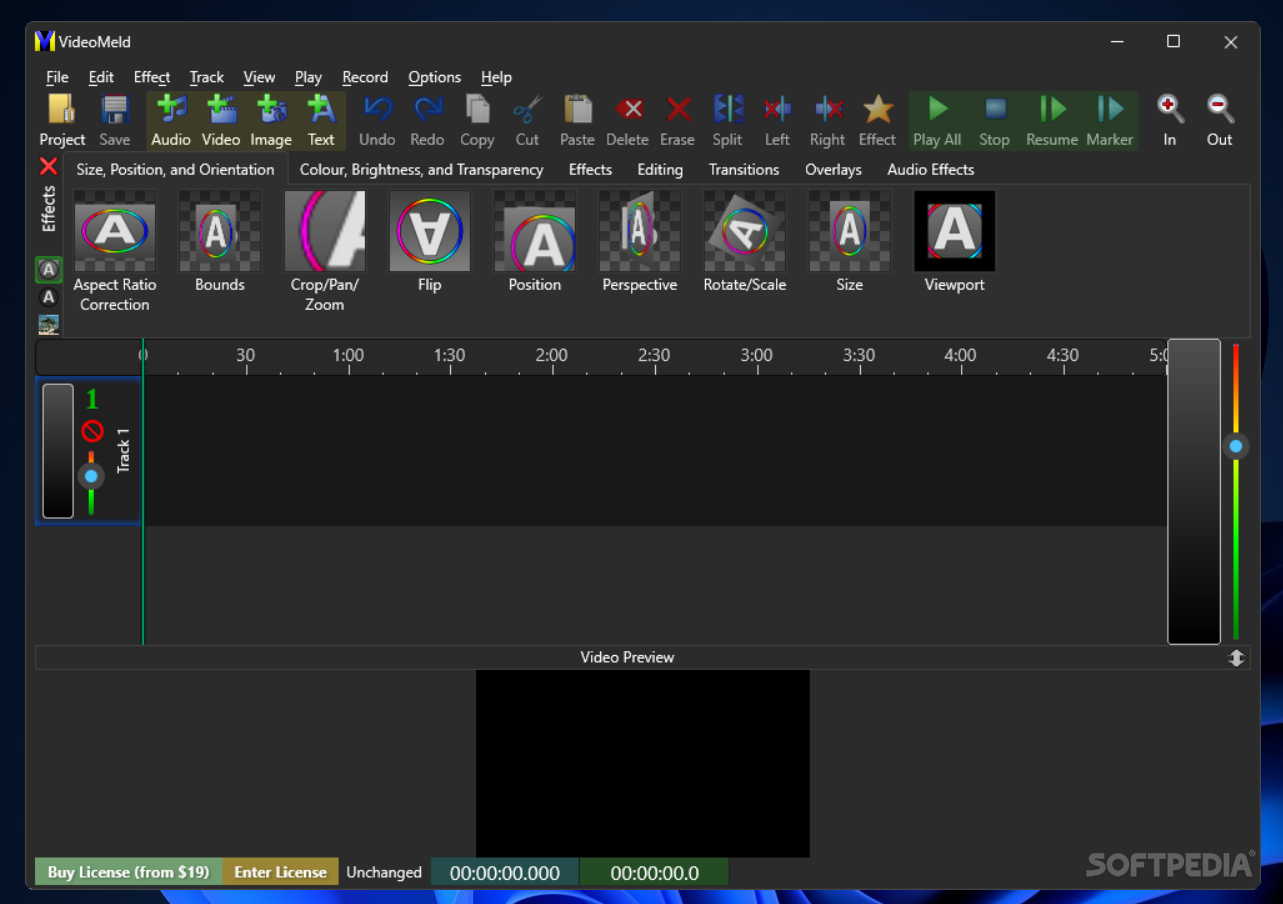Adjust master volume slider knob
The height and width of the screenshot is (904, 1283).
pos(1236,446)
